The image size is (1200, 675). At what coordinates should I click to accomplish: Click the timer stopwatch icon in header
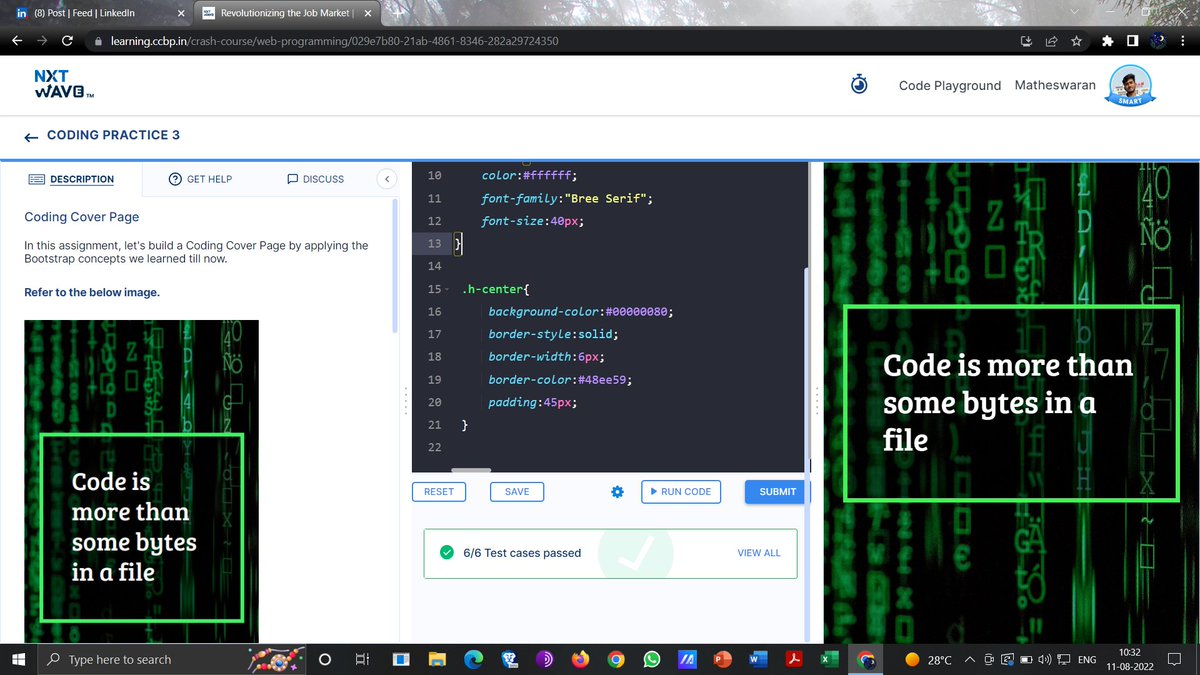[x=859, y=85]
